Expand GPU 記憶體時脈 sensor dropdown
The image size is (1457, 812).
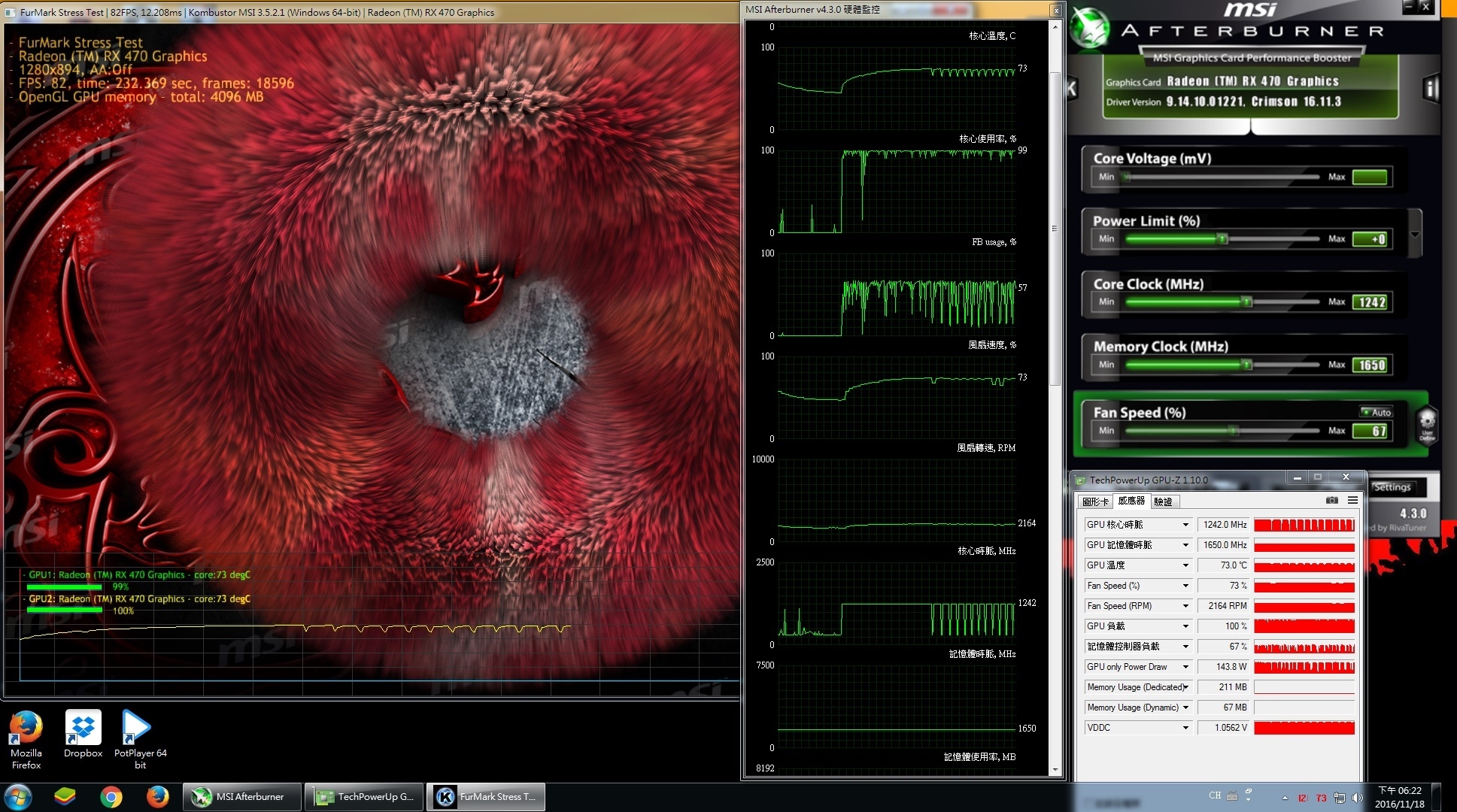1185,545
